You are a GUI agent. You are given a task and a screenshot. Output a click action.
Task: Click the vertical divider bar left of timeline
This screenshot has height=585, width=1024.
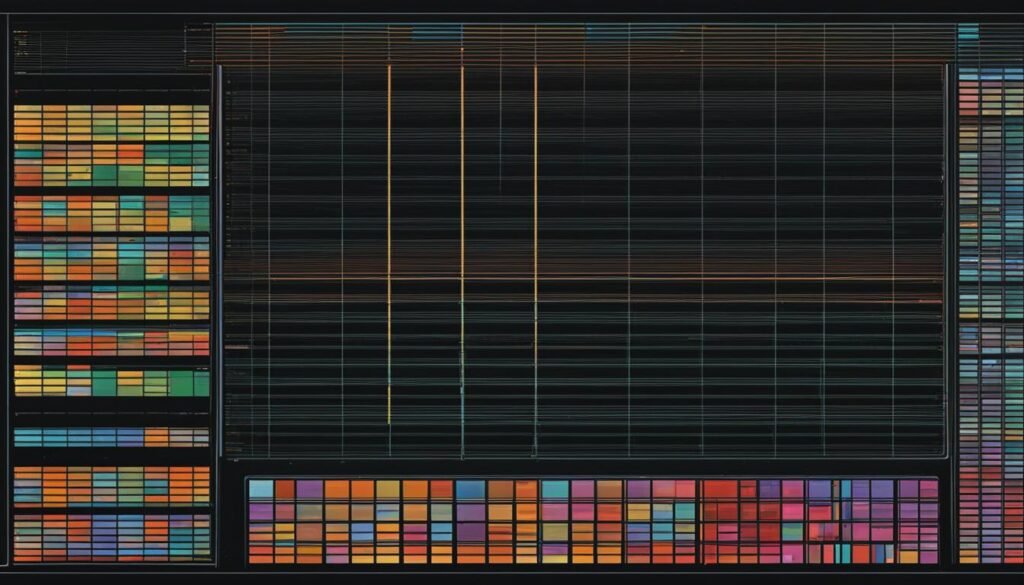[x=219, y=260]
